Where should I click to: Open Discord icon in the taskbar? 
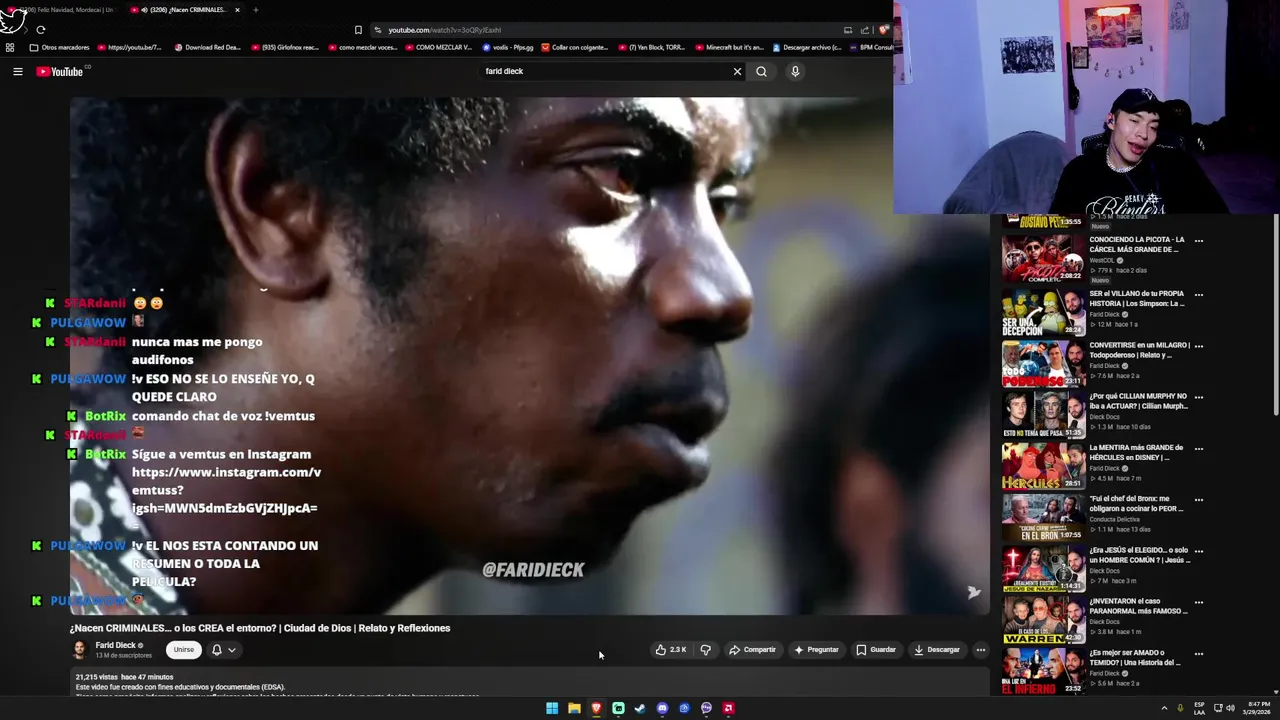[x=662, y=708]
